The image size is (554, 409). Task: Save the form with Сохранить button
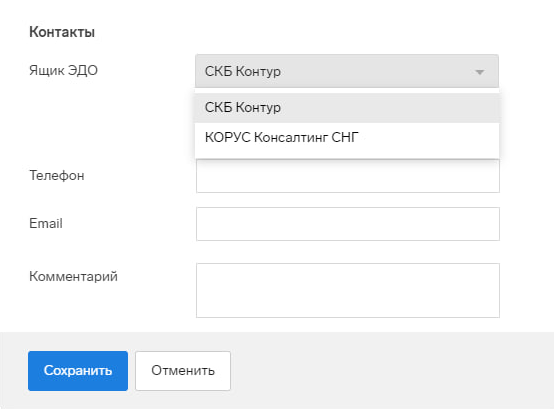point(78,371)
